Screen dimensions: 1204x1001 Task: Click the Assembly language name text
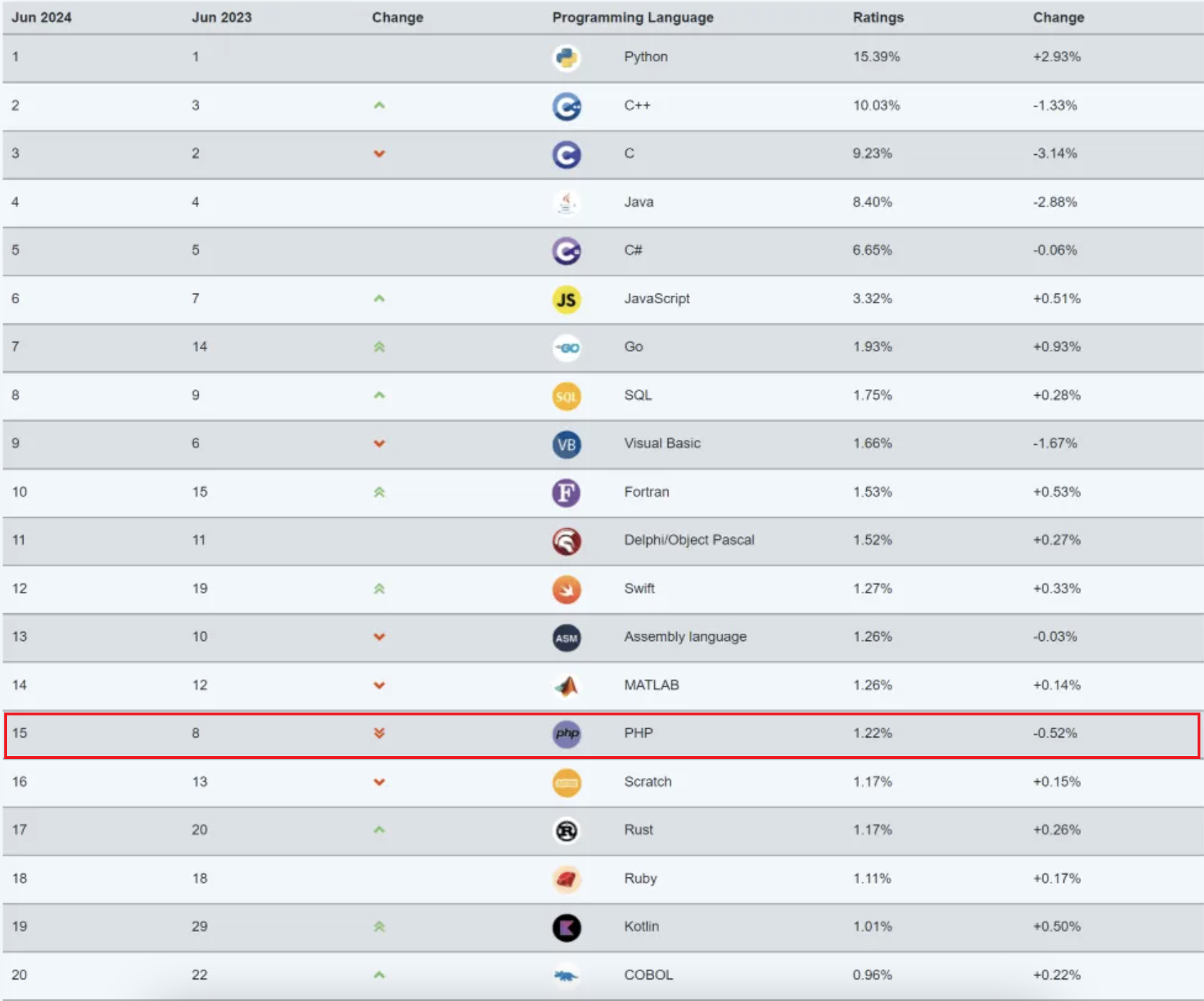686,637
